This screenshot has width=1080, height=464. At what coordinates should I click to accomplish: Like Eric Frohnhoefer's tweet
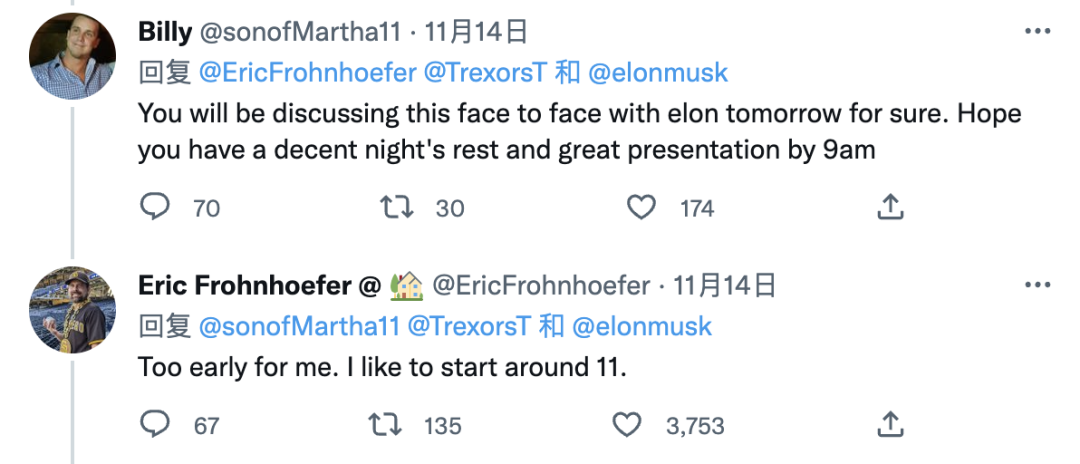point(627,425)
